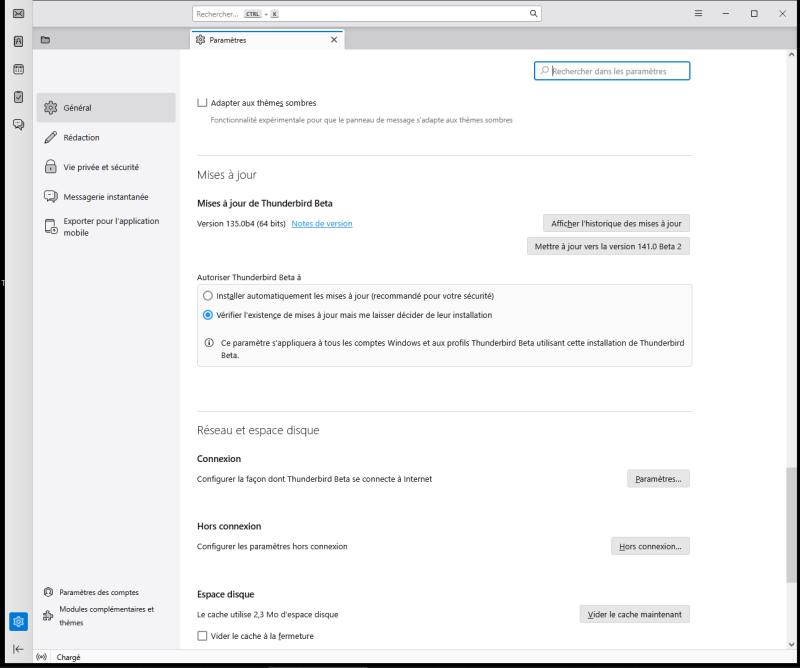
Task: Maximize the Thunderbird window
Action: 754,14
